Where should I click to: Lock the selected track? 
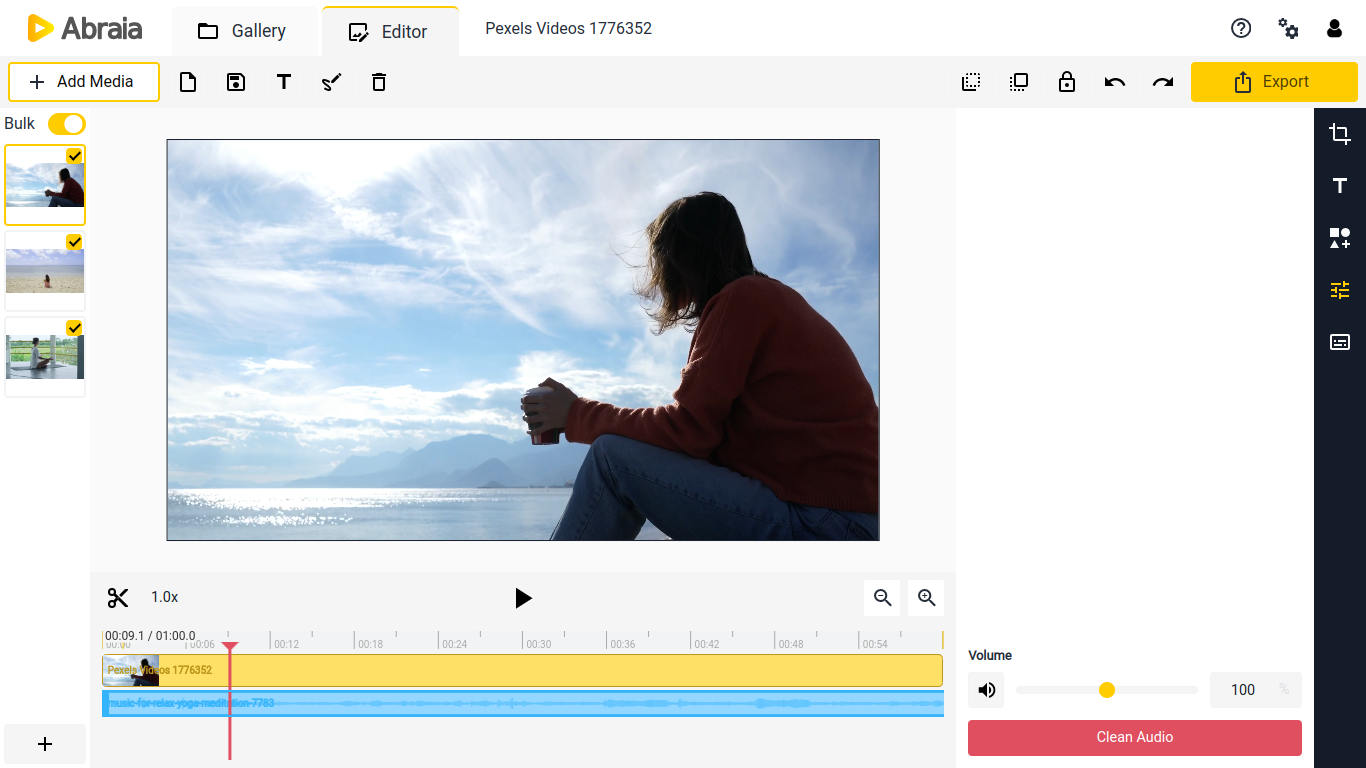(1067, 82)
